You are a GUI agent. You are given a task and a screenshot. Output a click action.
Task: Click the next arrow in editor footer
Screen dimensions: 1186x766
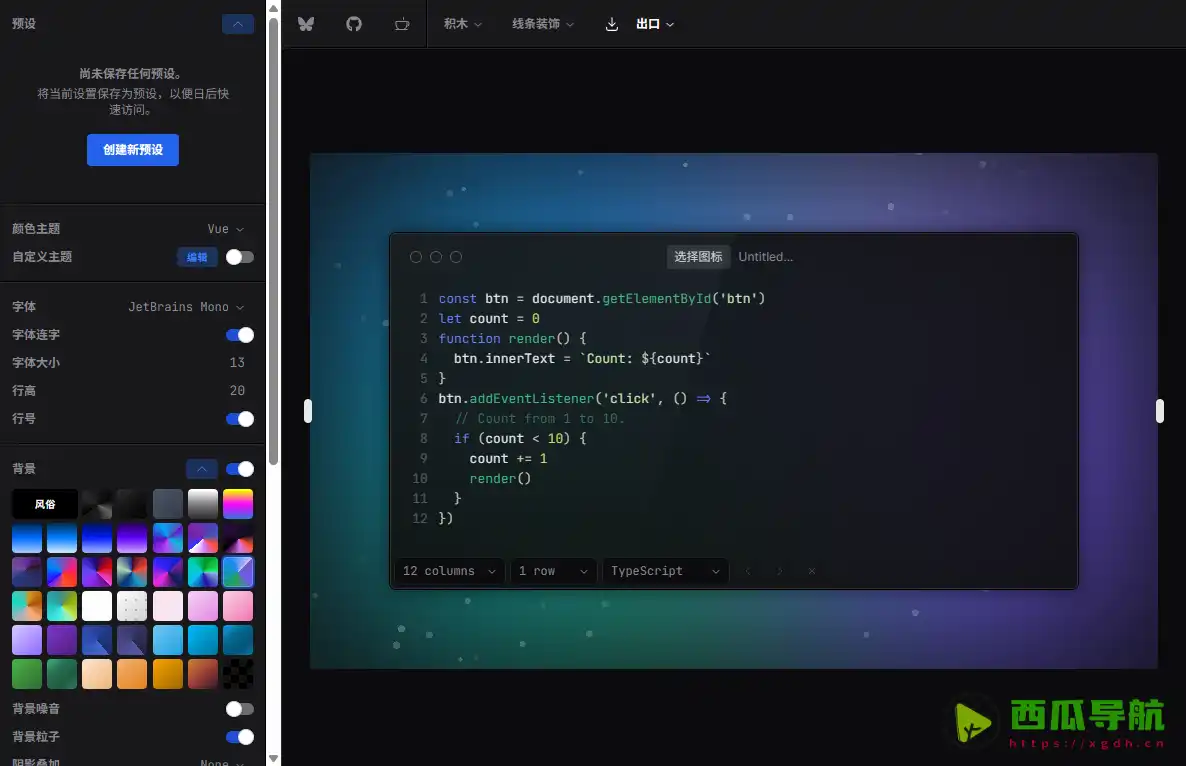(x=780, y=571)
